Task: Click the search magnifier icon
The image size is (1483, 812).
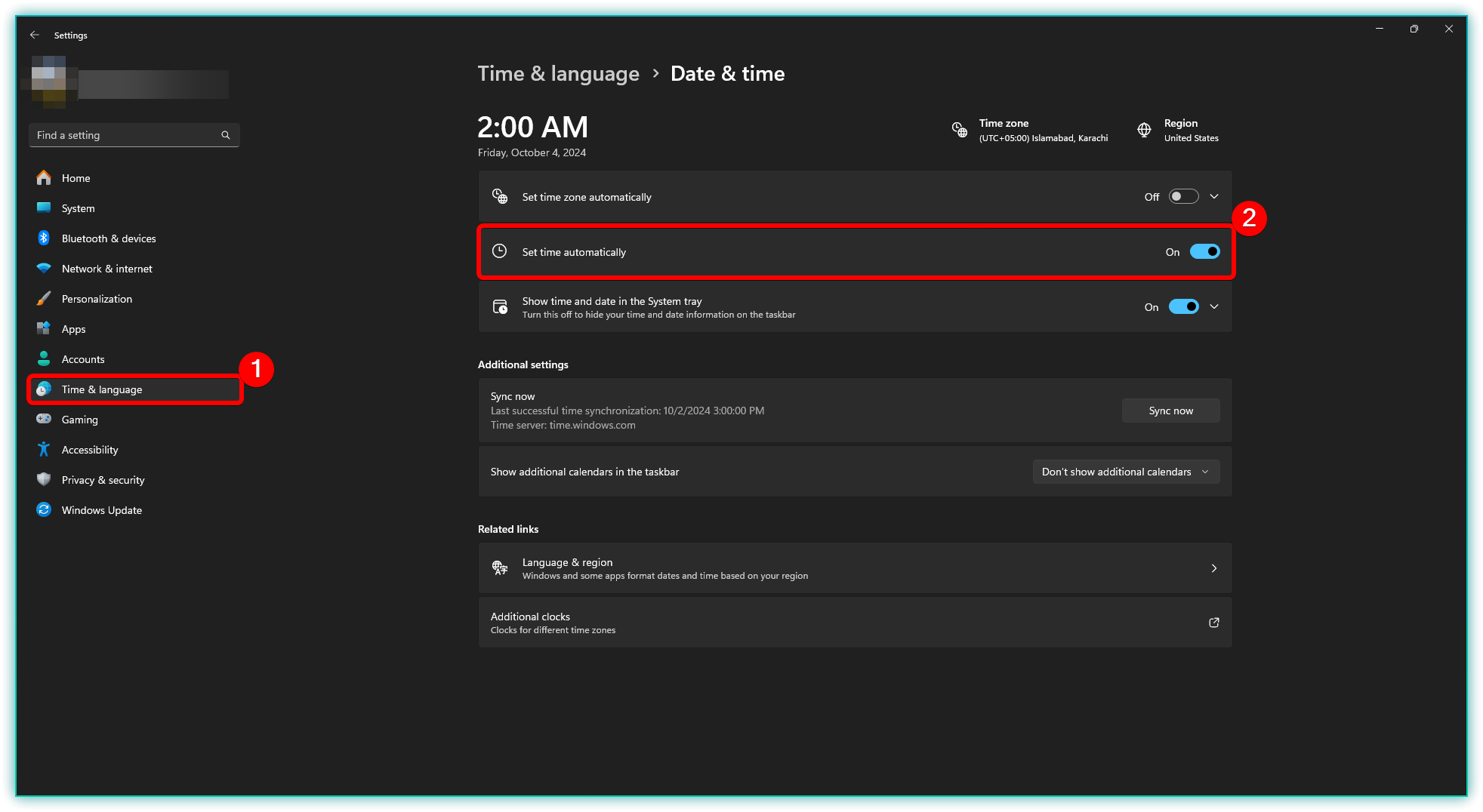Action: point(225,135)
